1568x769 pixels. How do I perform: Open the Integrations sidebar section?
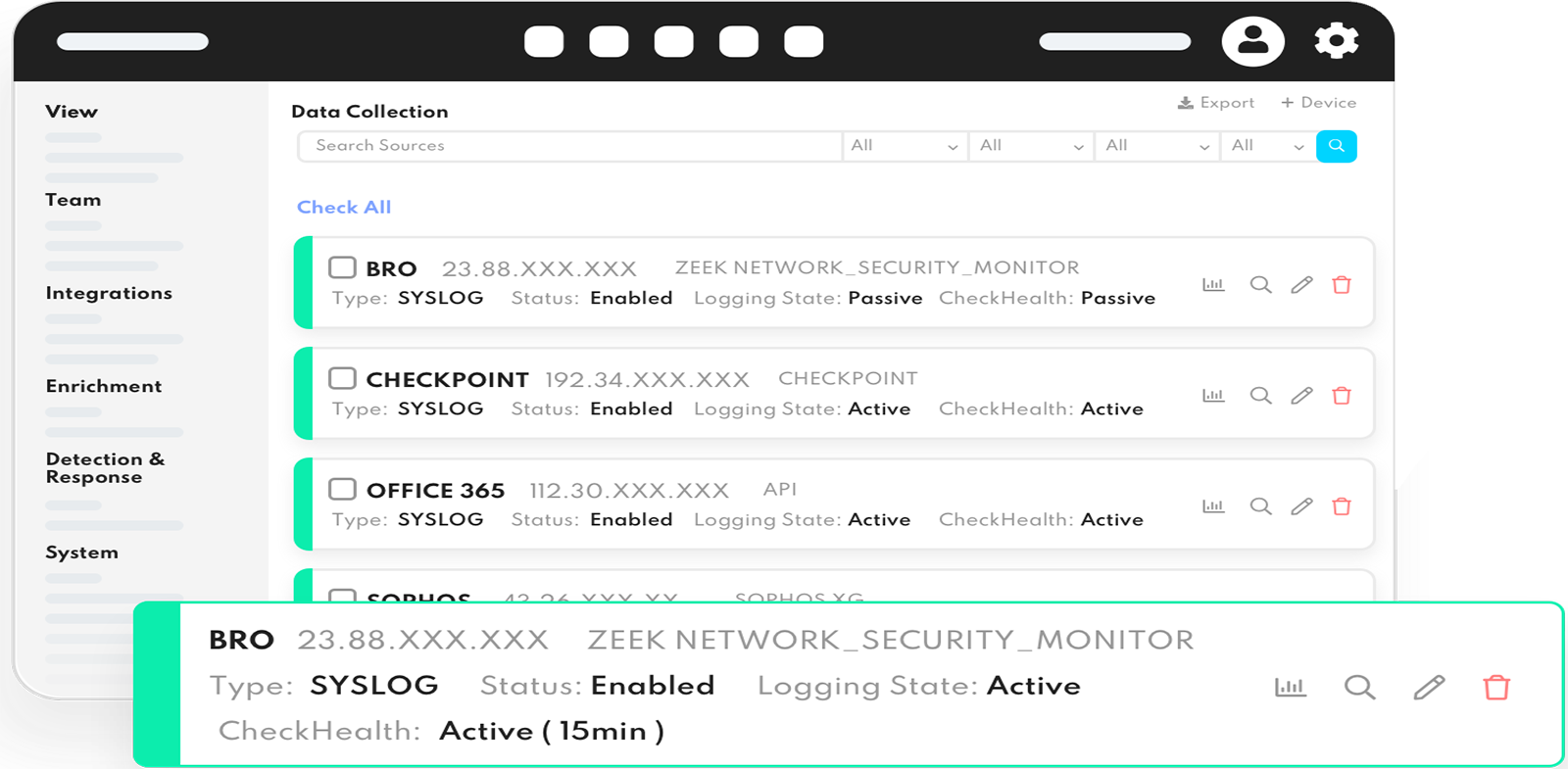tap(109, 293)
